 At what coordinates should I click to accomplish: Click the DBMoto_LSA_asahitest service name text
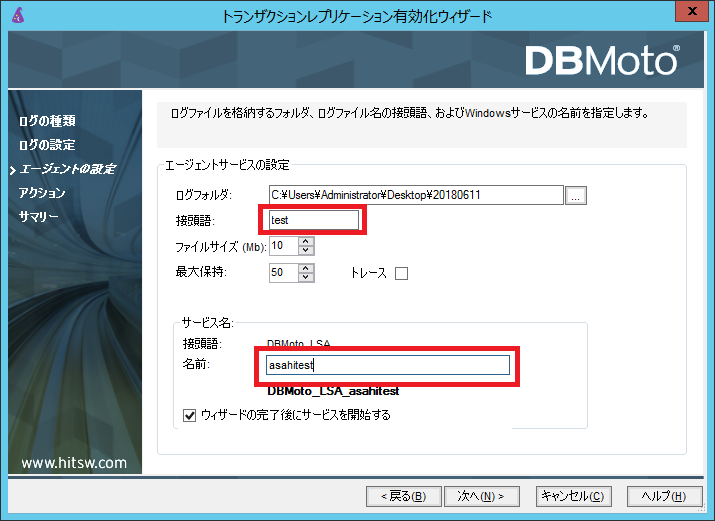[x=333, y=391]
